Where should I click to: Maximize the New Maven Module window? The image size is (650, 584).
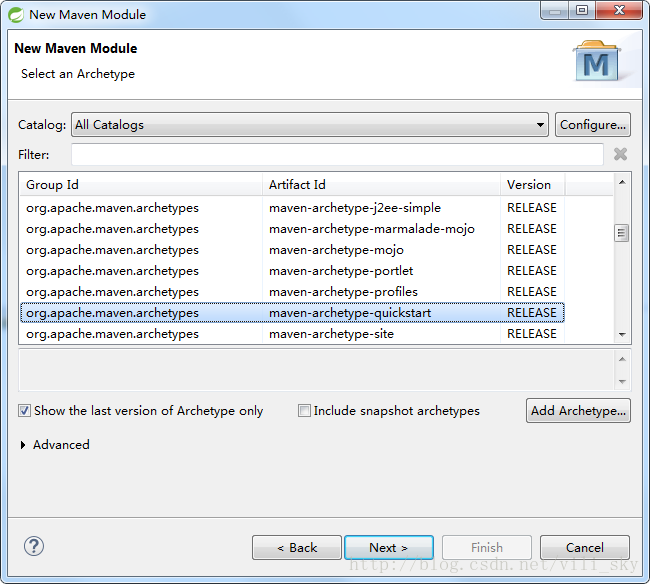[582, 10]
